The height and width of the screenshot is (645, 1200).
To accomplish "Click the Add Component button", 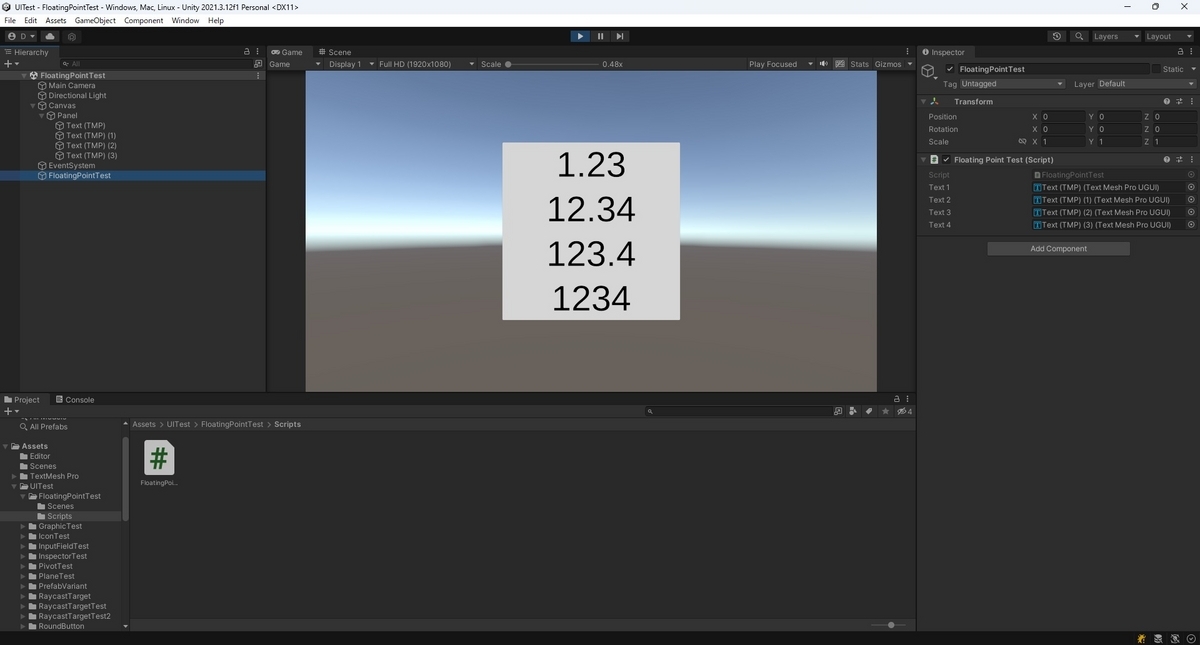I will (1058, 249).
